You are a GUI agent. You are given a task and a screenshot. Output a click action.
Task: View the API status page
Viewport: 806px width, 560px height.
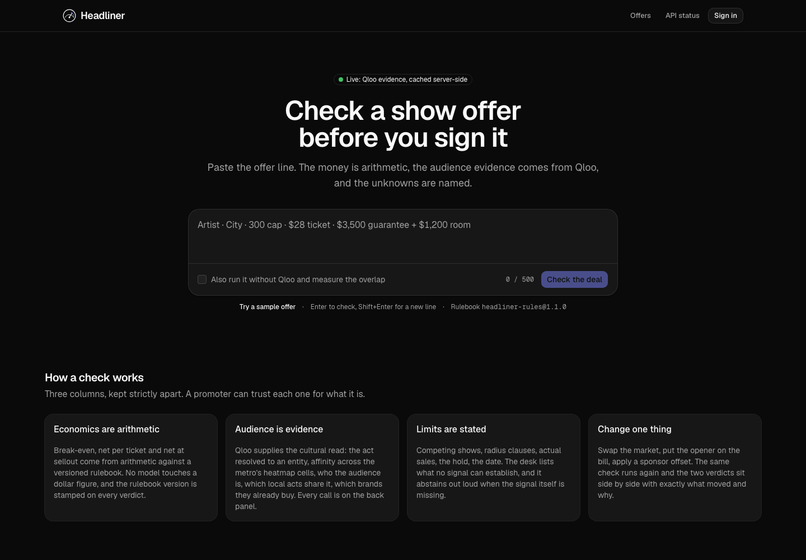click(682, 16)
